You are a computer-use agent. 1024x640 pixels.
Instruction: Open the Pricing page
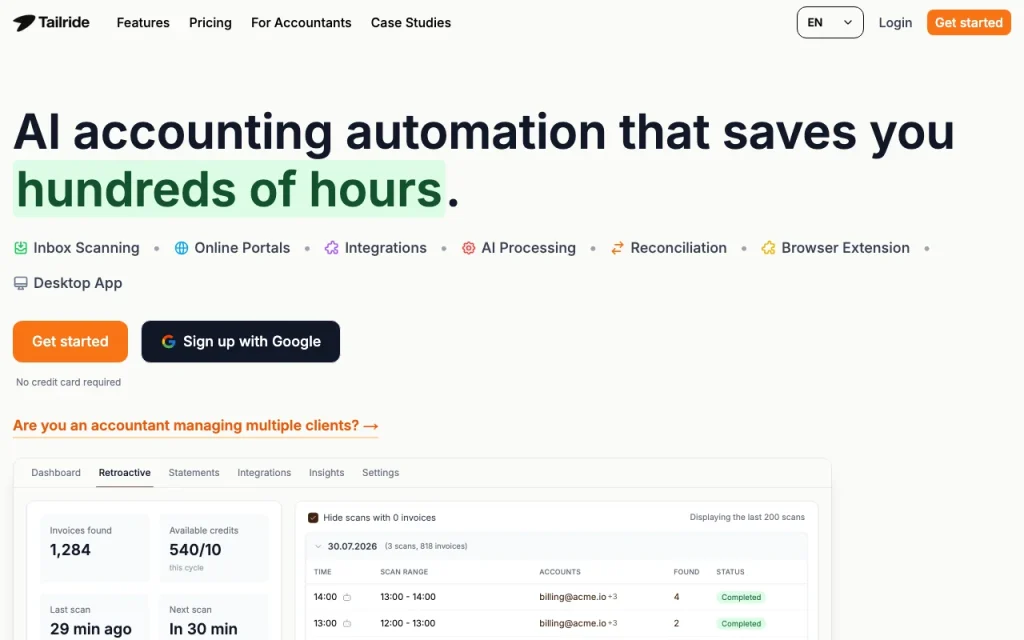tap(210, 23)
